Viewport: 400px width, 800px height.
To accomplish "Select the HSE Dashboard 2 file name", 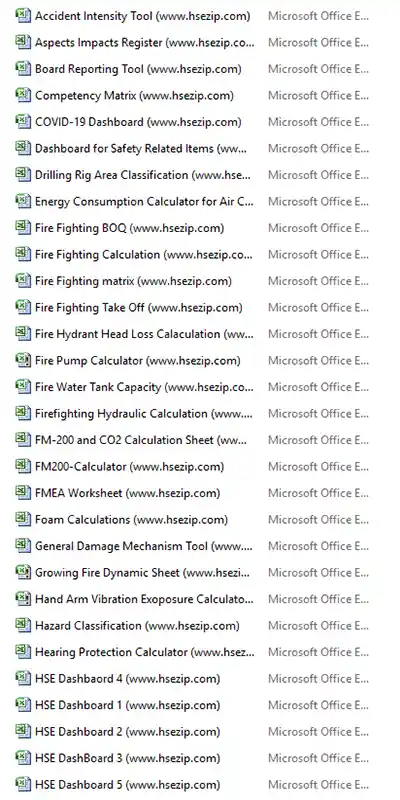I will click(128, 732).
